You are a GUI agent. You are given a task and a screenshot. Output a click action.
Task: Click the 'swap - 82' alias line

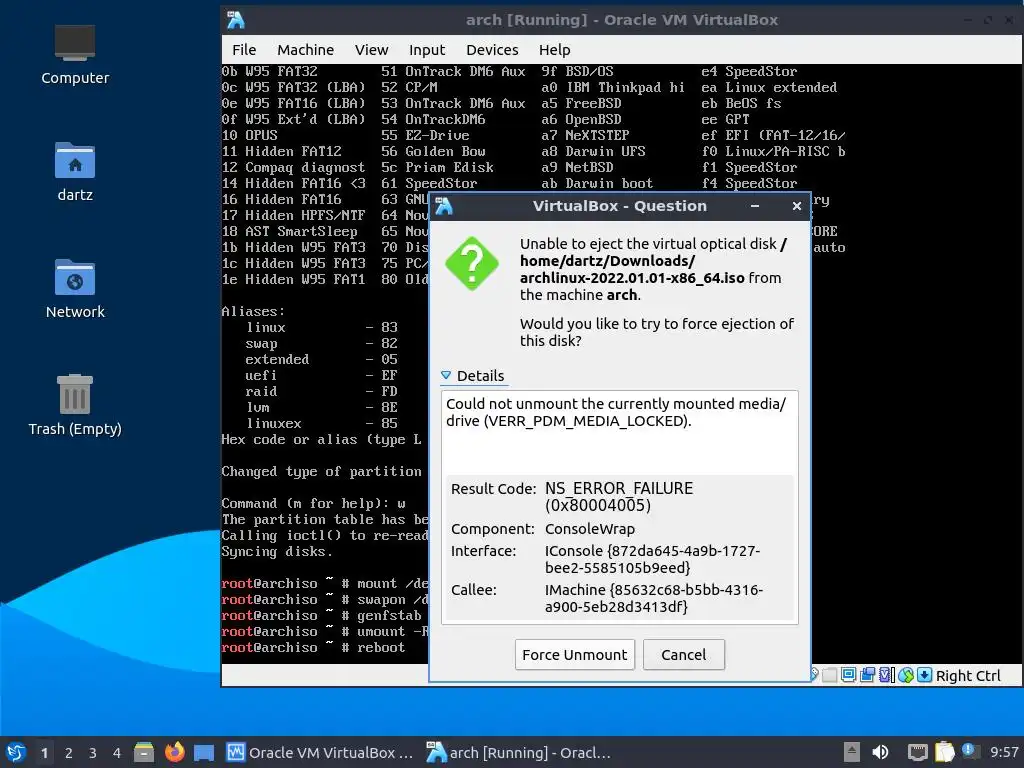click(321, 344)
